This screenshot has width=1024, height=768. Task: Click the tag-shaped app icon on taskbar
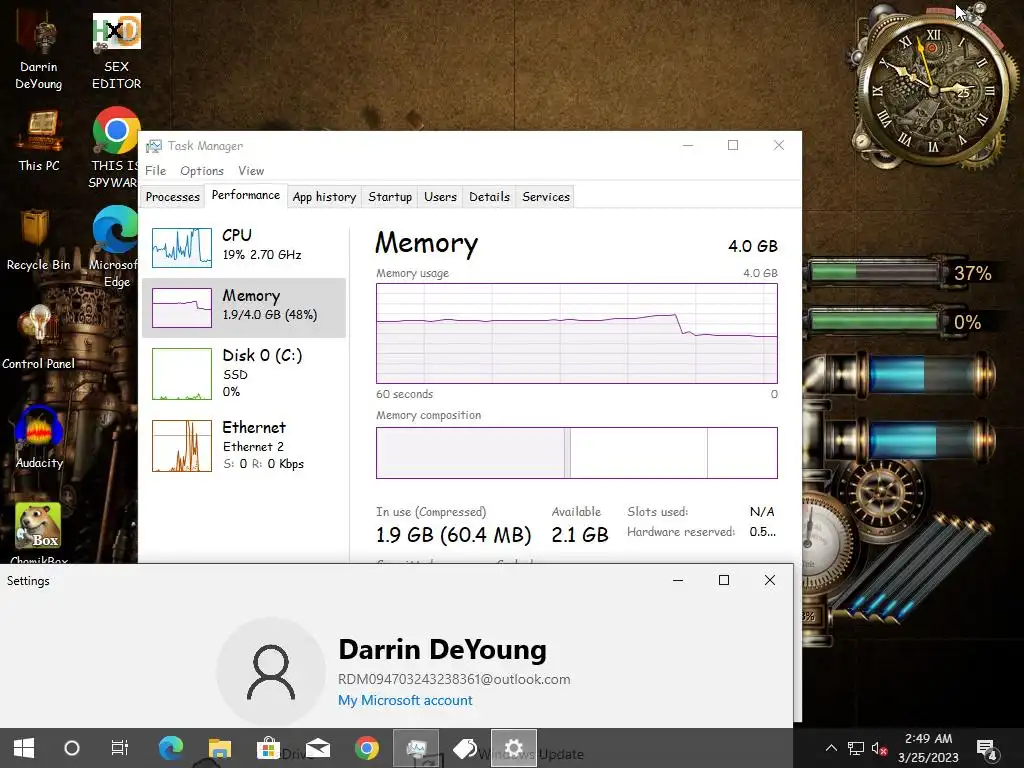(465, 748)
